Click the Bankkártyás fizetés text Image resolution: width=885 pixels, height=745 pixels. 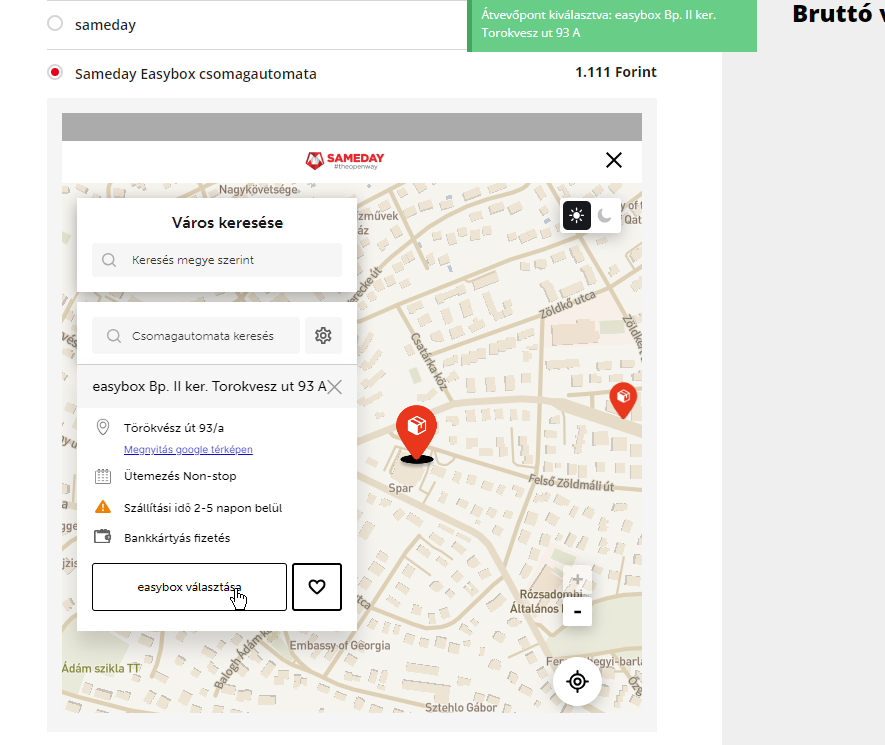click(177, 538)
